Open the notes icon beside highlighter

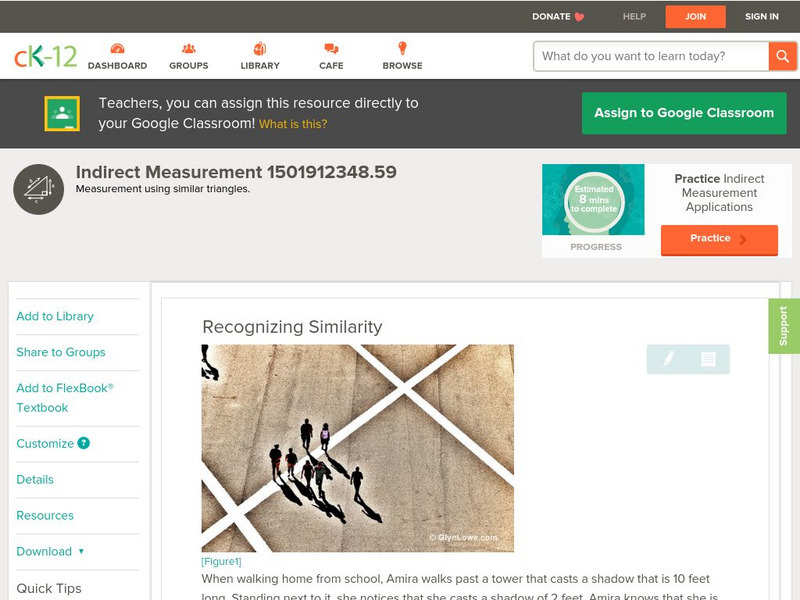pos(708,359)
